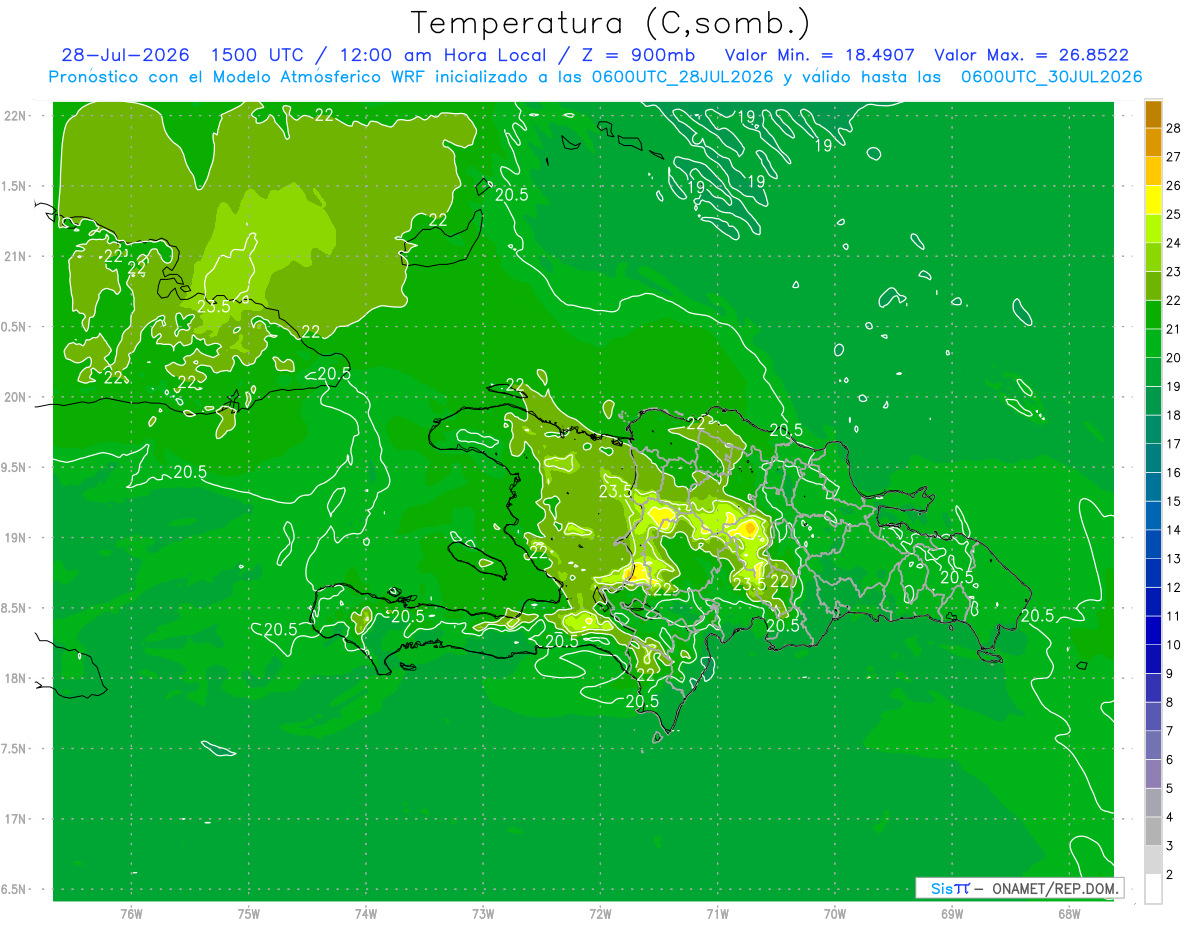Click the '68W' longitude axis label
Viewport: 1200px width, 927px height.
[x=1068, y=914]
